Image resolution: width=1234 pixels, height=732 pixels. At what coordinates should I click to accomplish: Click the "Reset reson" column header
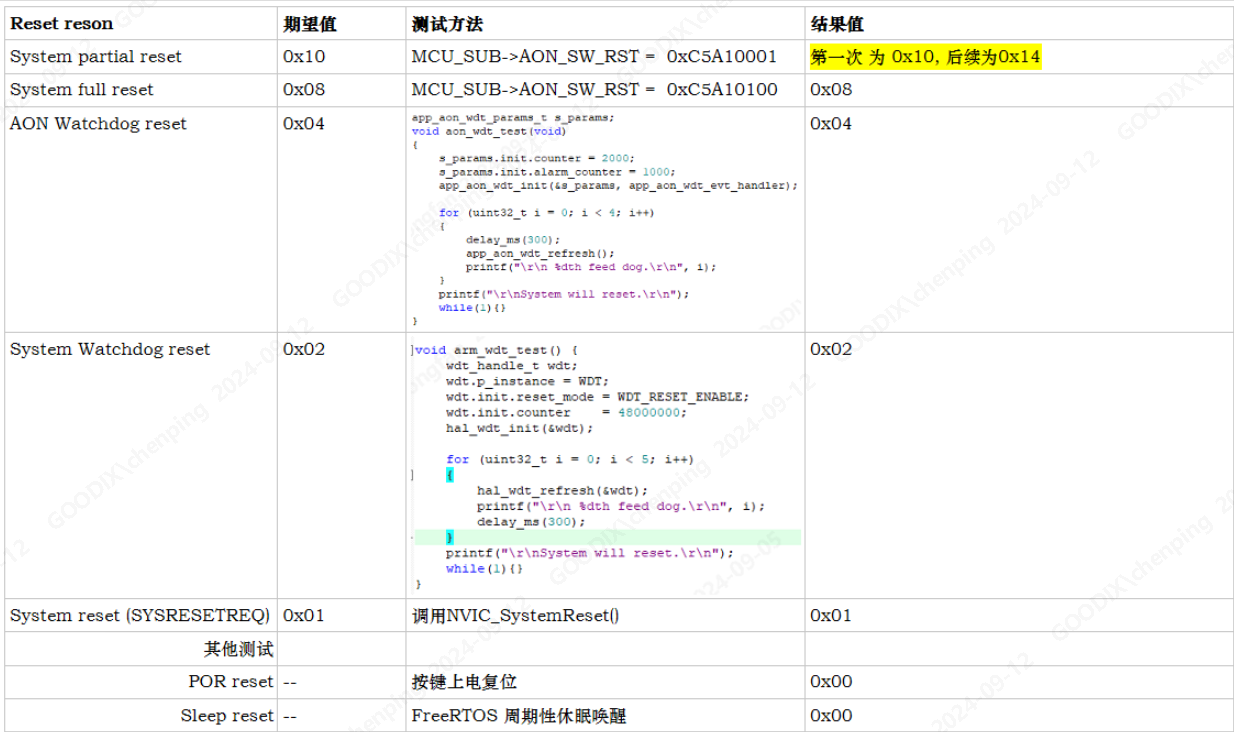tap(61, 24)
